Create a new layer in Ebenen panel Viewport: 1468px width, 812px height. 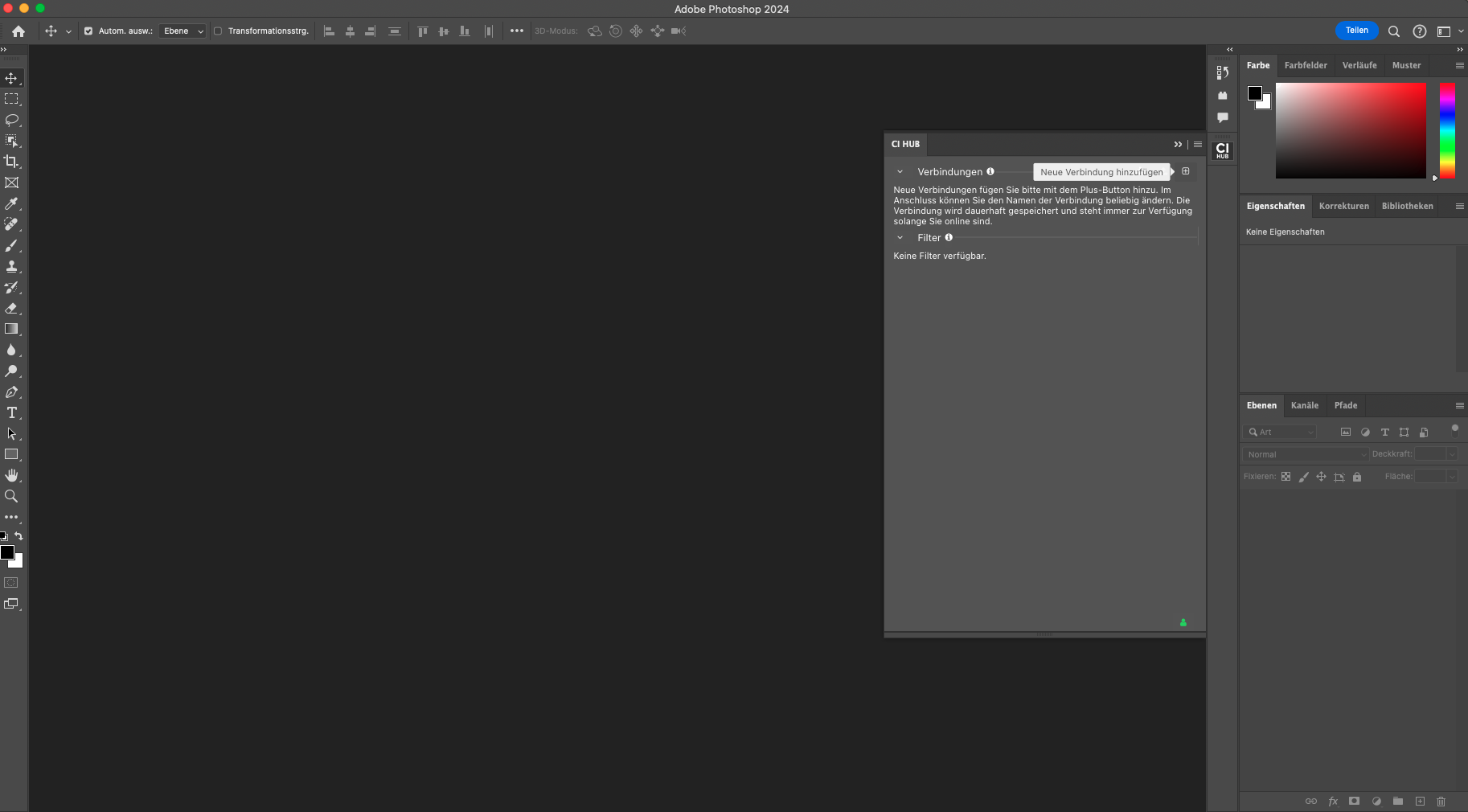click(1420, 802)
